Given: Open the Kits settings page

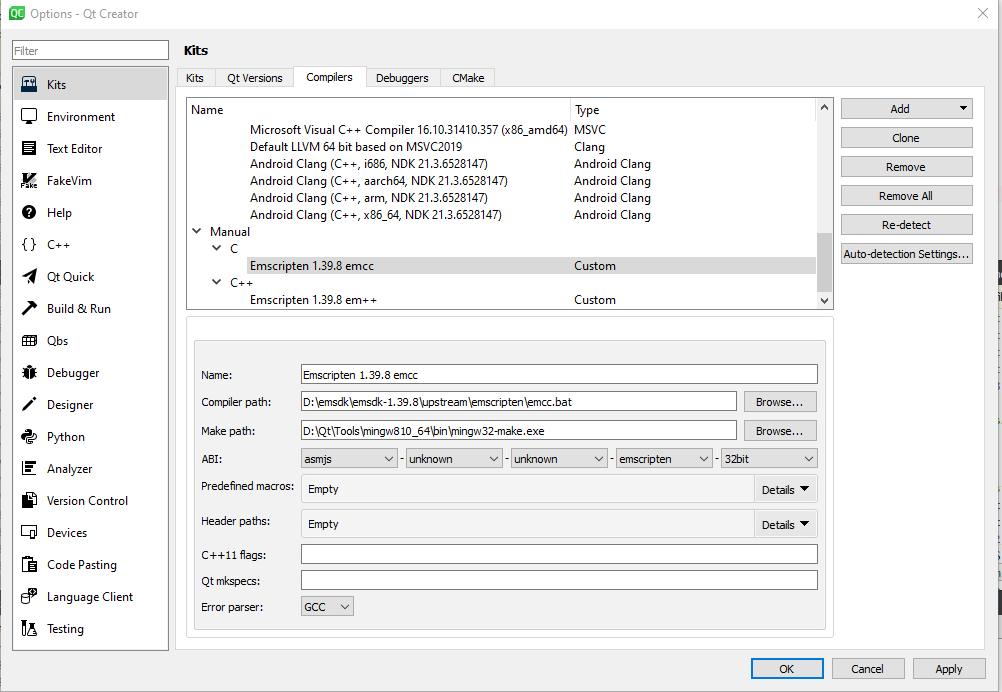Looking at the screenshot, I should 58,84.
